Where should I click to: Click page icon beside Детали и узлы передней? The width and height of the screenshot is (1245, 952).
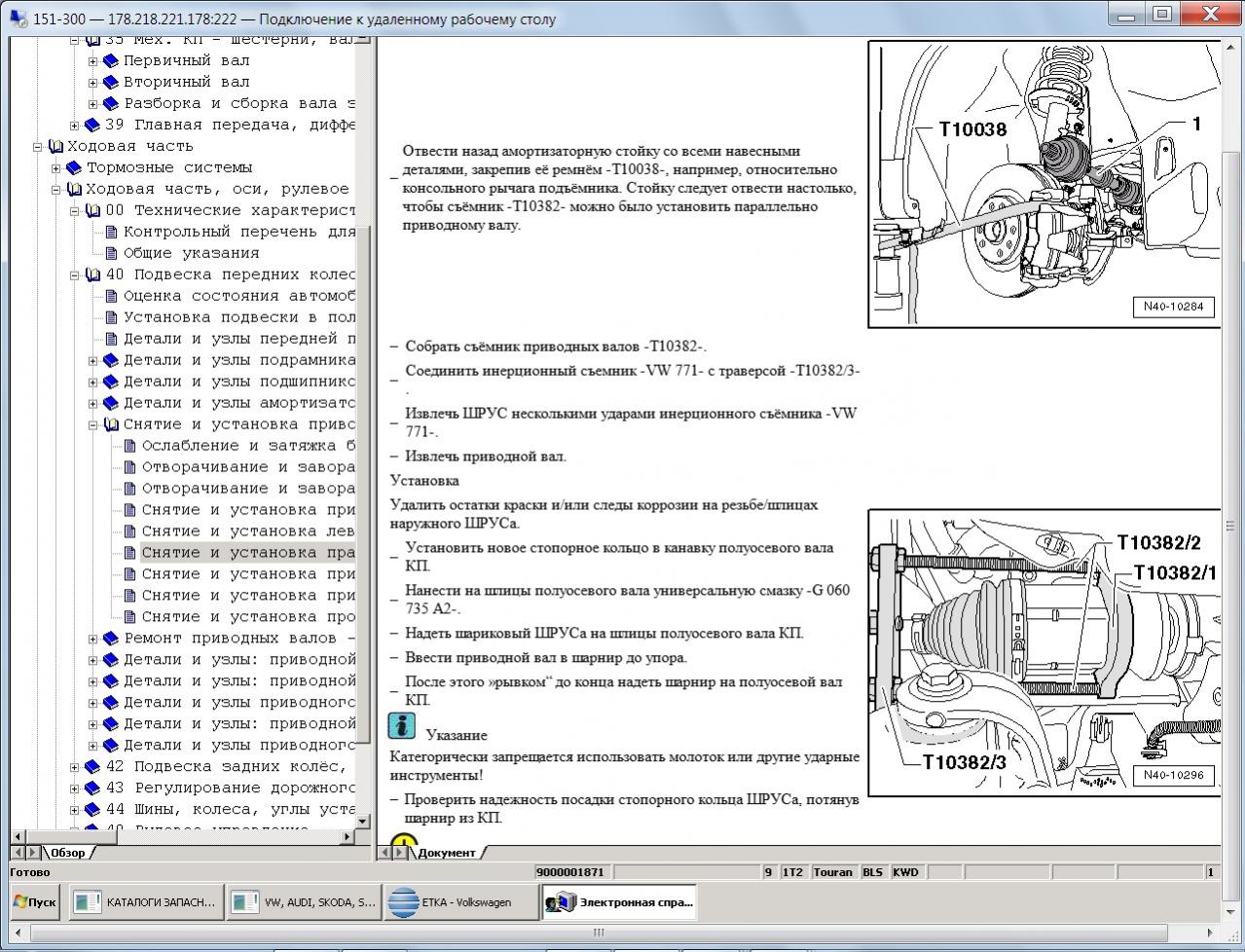(x=111, y=339)
